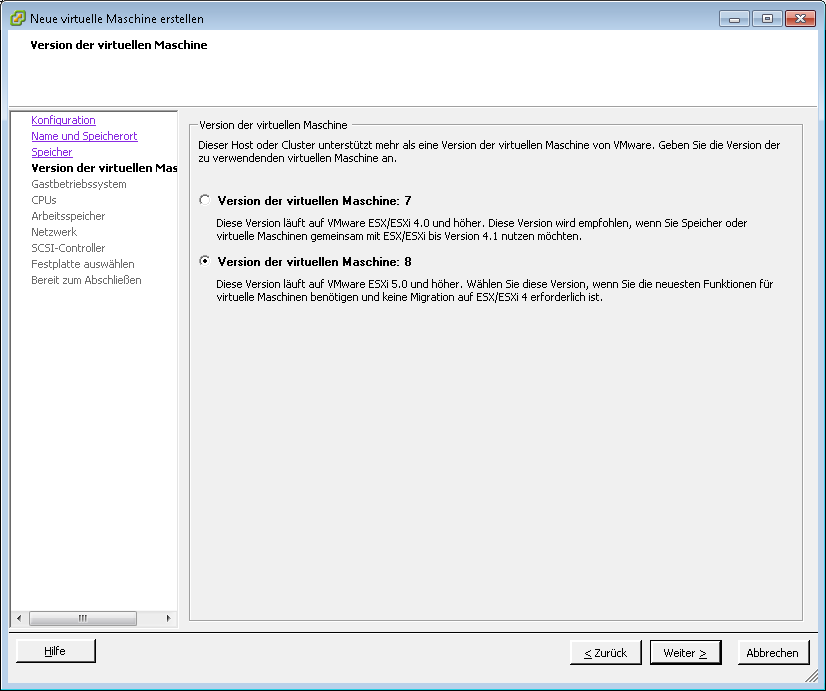Jump back to the Speicher step
Viewport: 826px width, 691px height.
[x=52, y=152]
